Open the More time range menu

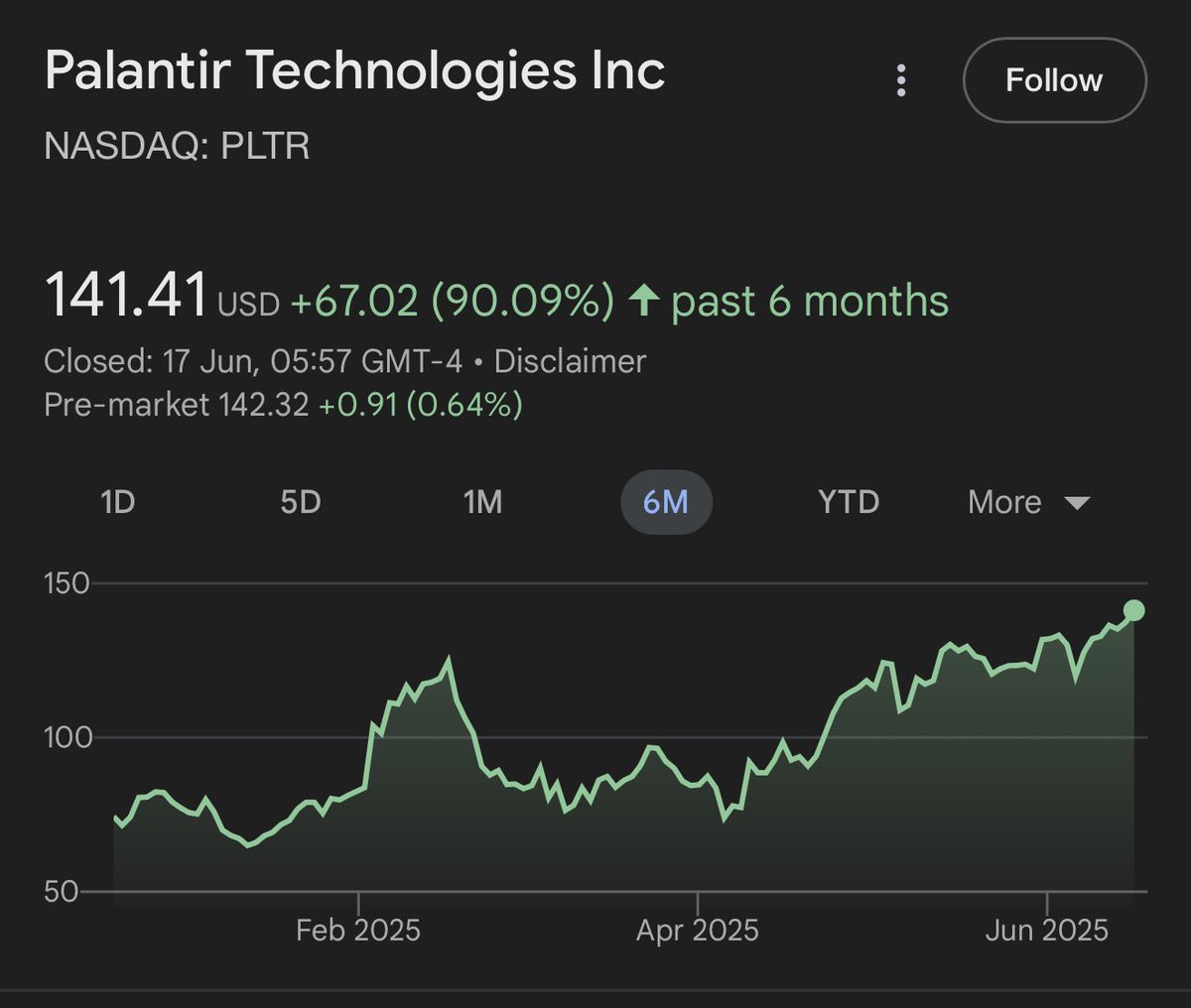pyautogui.click(x=1028, y=502)
